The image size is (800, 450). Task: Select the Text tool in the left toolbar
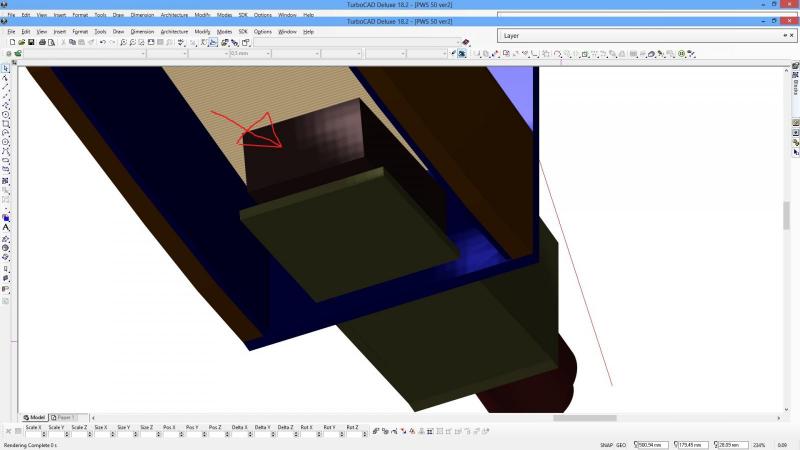tap(6, 228)
